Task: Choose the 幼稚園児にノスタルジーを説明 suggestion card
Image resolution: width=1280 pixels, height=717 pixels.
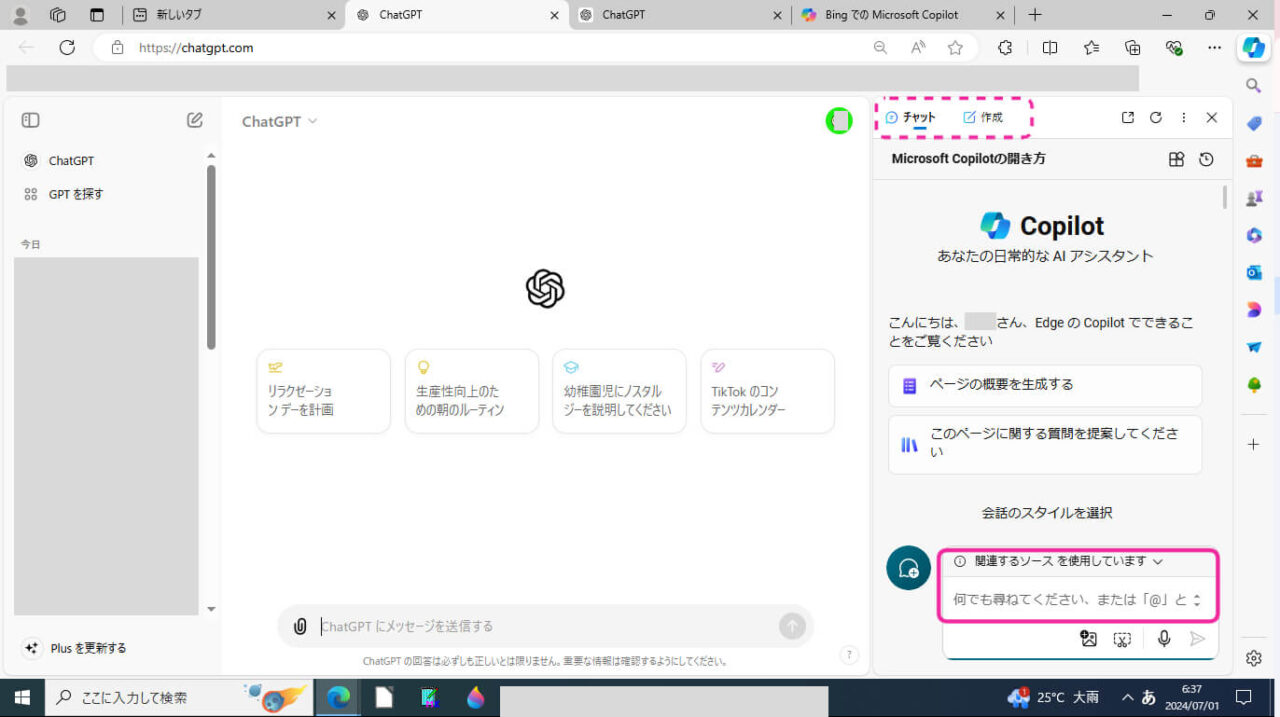Action: pyautogui.click(x=619, y=391)
